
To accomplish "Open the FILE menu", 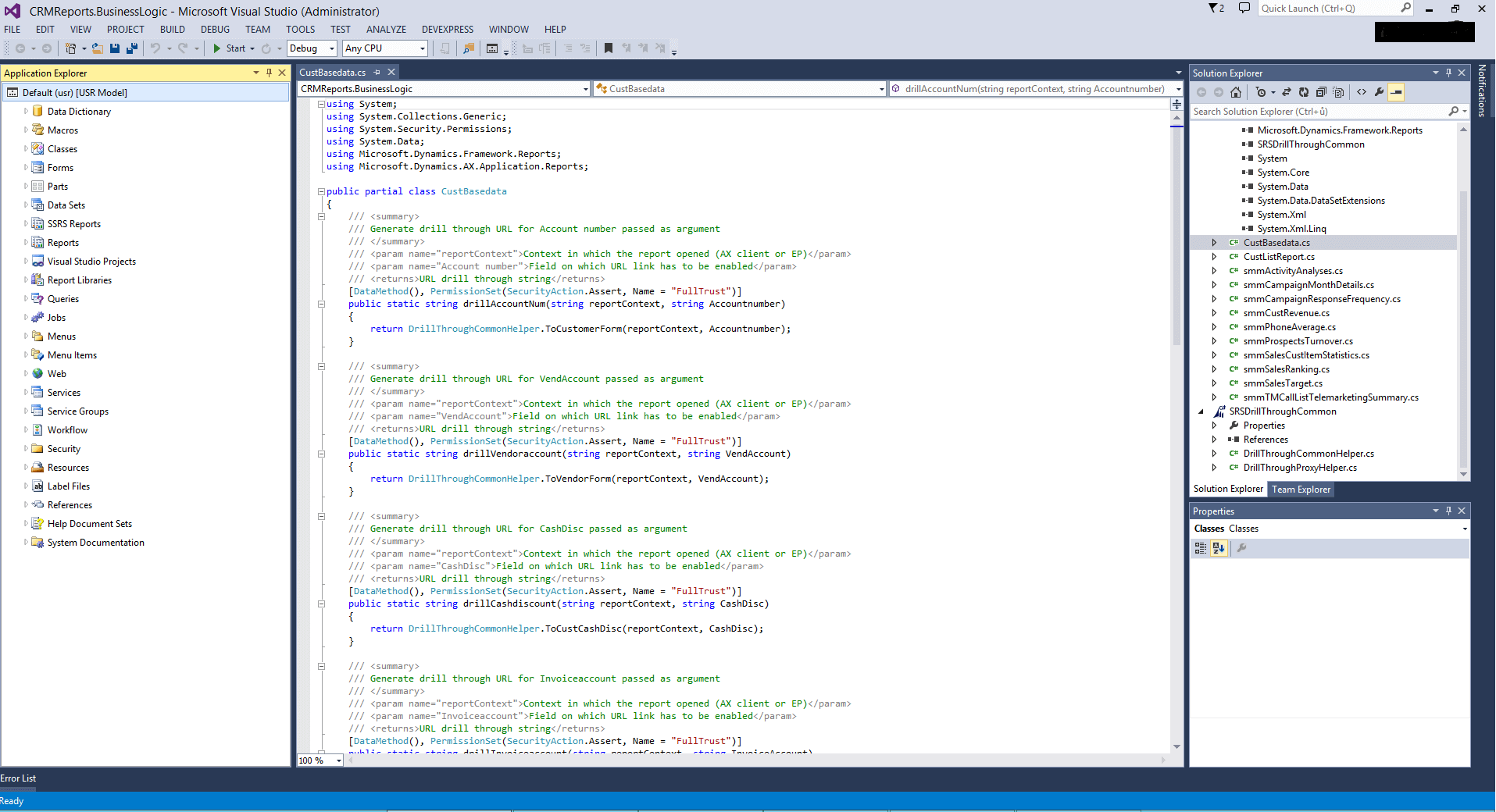I will [x=12, y=30].
